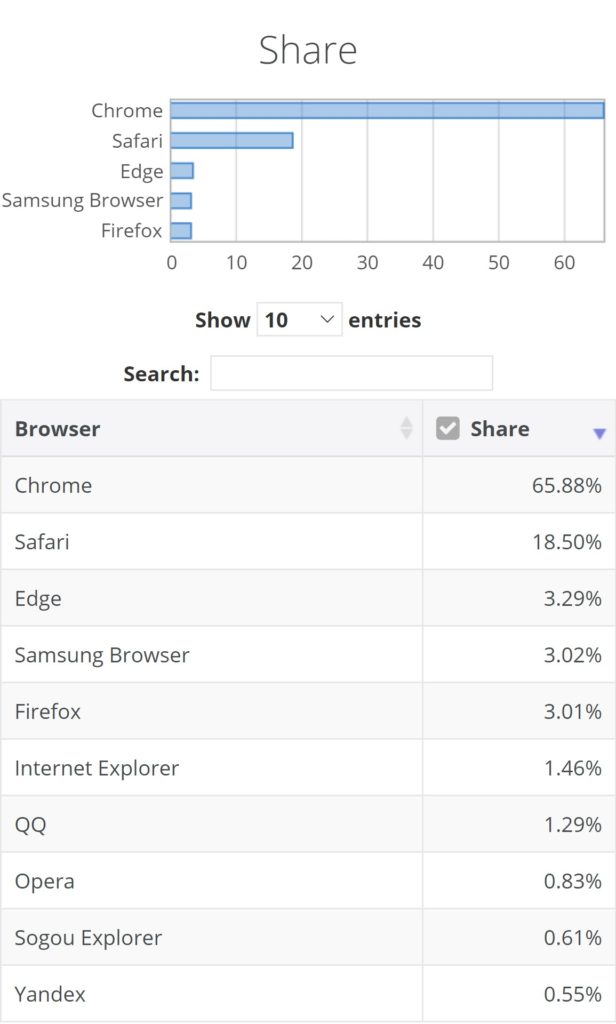The width and height of the screenshot is (616, 1024).
Task: Open the Show entries dropdown
Action: [300, 320]
